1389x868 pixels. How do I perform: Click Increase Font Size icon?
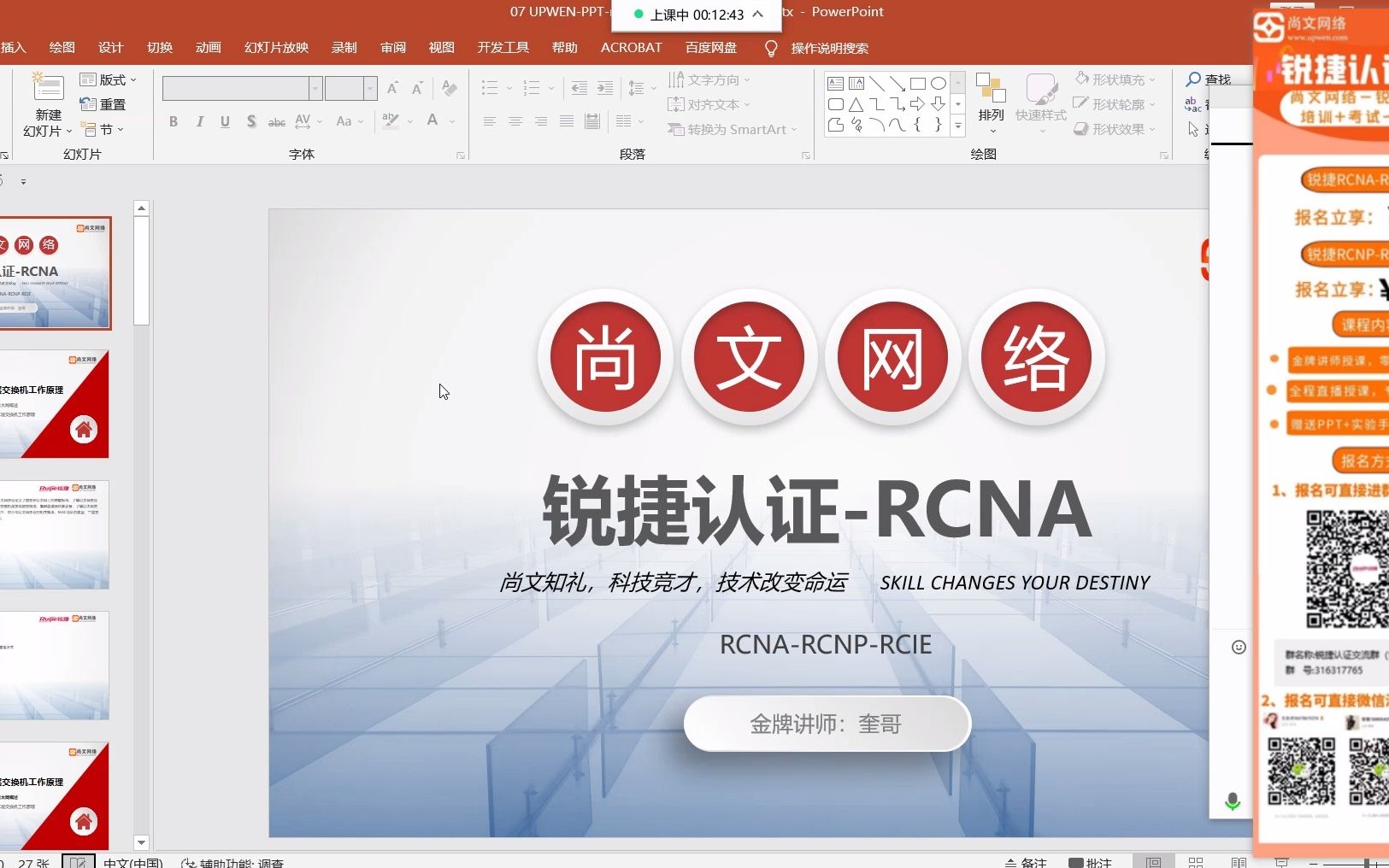click(392, 88)
